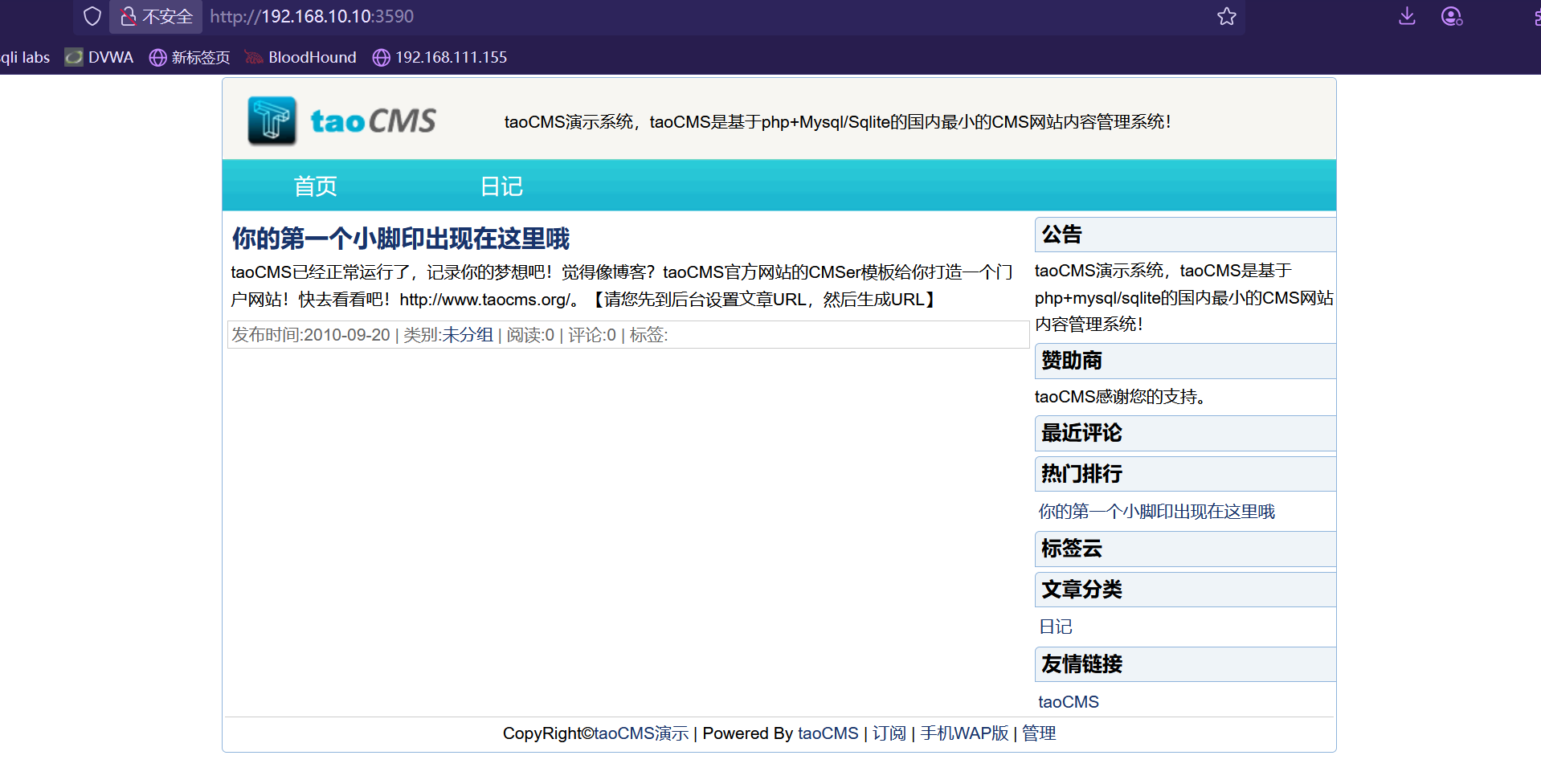The image size is (1541, 784).
Task: Open article title 你的第一个小脚印出现在这里哦
Action: tap(400, 239)
